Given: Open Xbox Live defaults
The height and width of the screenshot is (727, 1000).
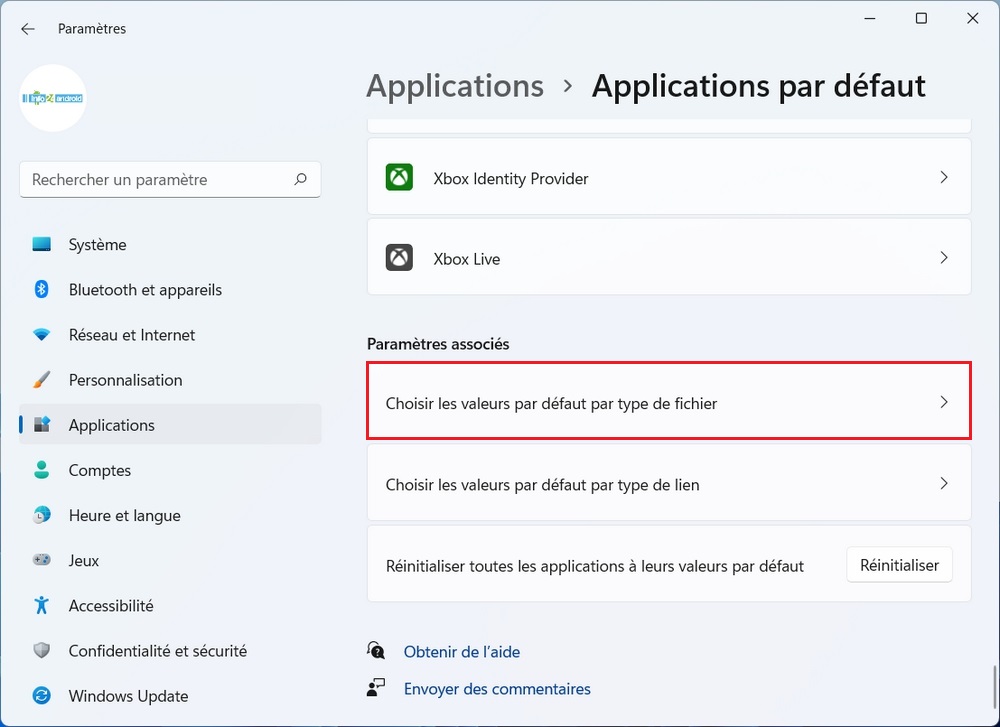Looking at the screenshot, I should click(x=669, y=257).
